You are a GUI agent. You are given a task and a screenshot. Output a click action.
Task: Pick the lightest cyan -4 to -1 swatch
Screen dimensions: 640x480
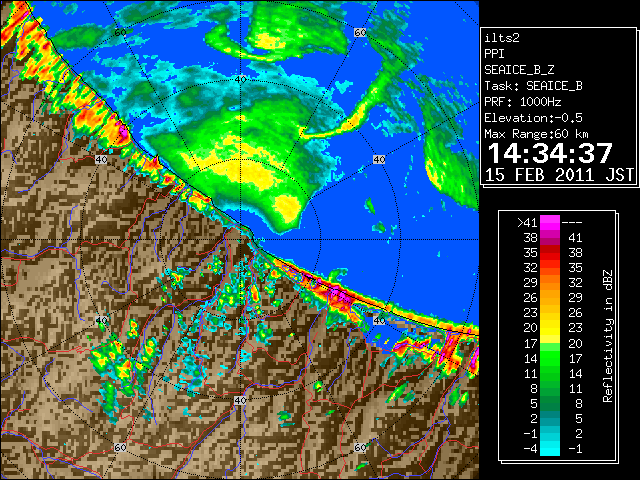[x=550, y=449]
